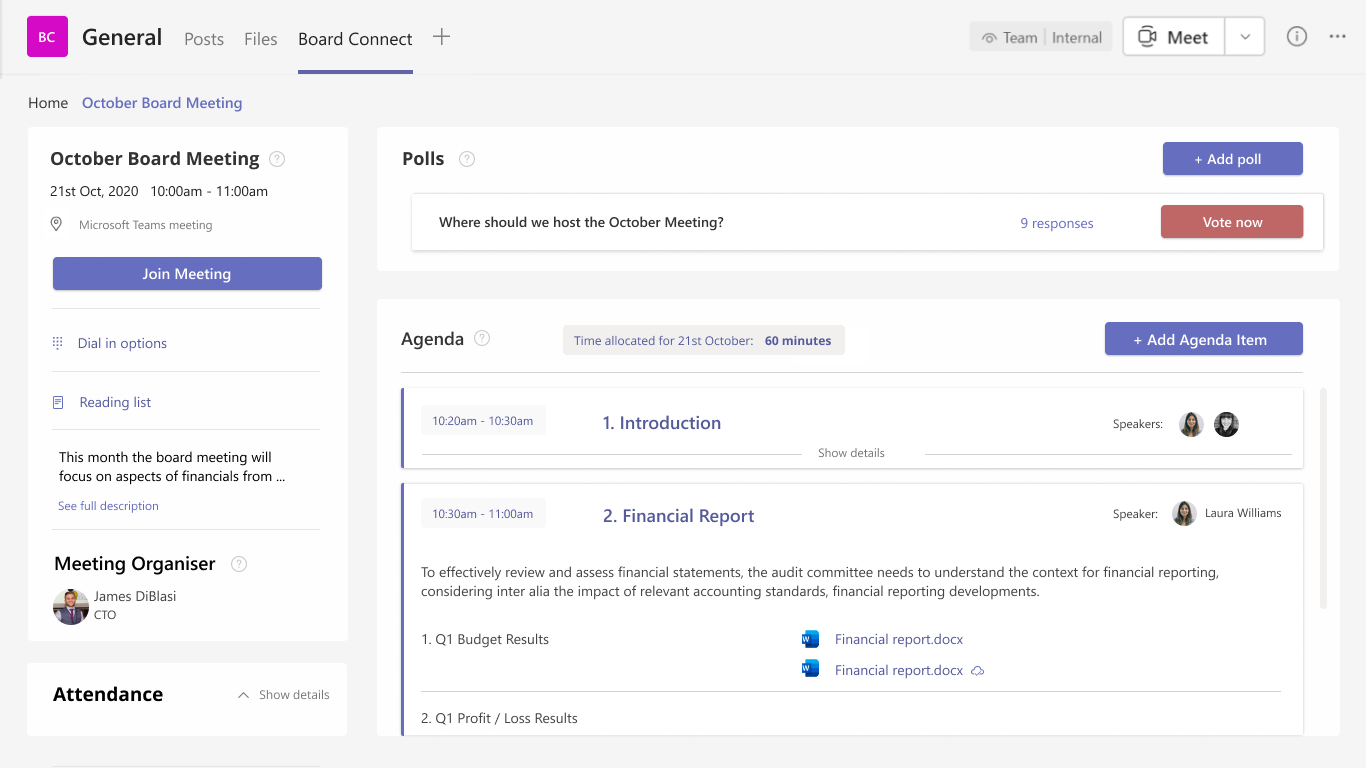This screenshot has height=768, width=1366.
Task: Click help icon next to Agenda heading
Action: [482, 338]
